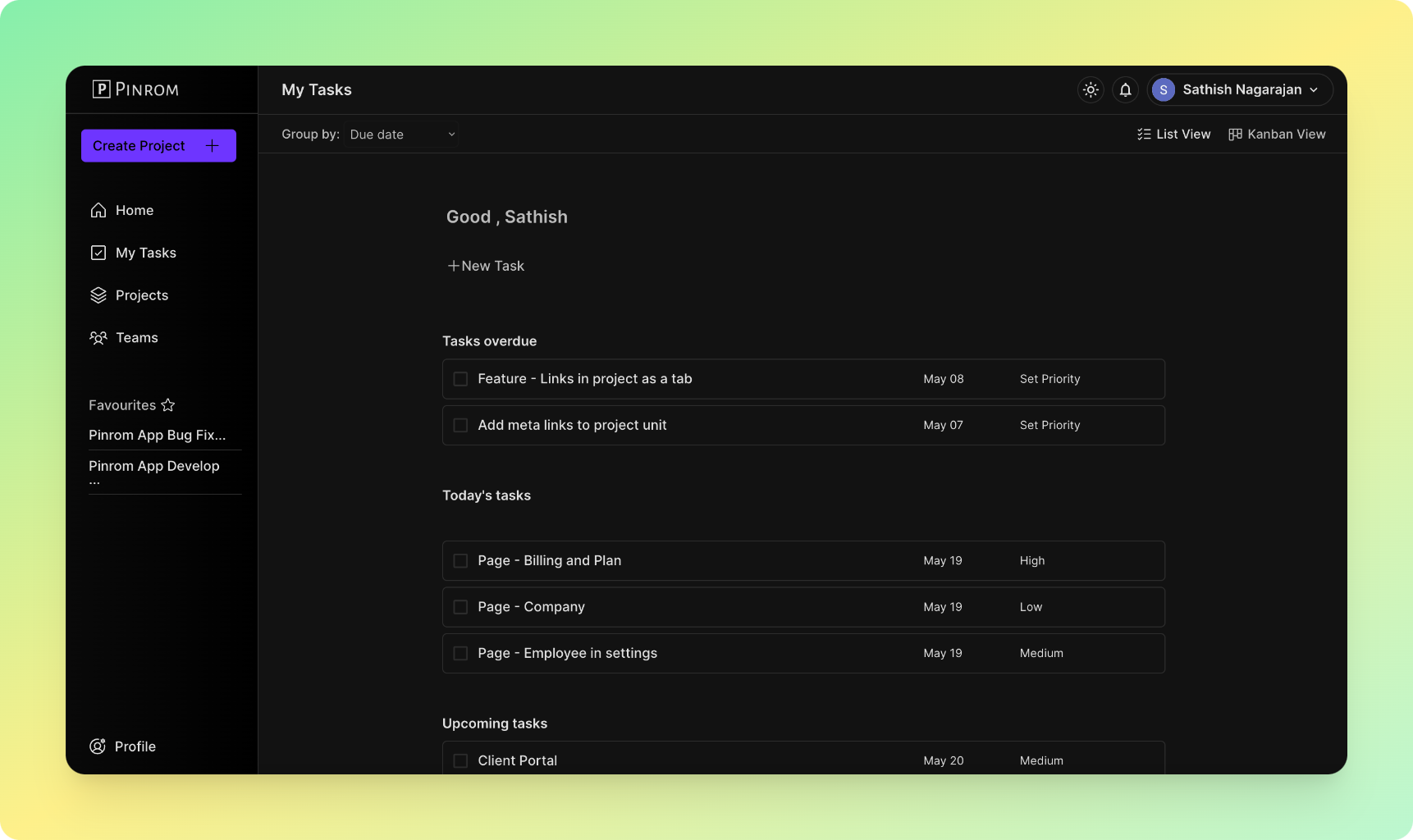Click May 19 date on Employee in settings
The width and height of the screenshot is (1413, 840).
pos(943,653)
